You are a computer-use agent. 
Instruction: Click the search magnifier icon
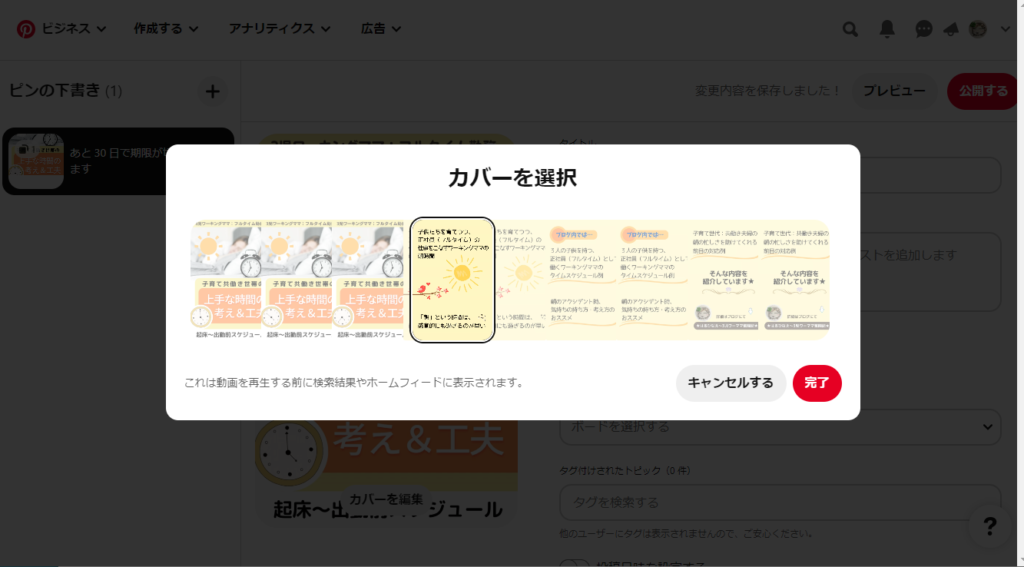[850, 29]
